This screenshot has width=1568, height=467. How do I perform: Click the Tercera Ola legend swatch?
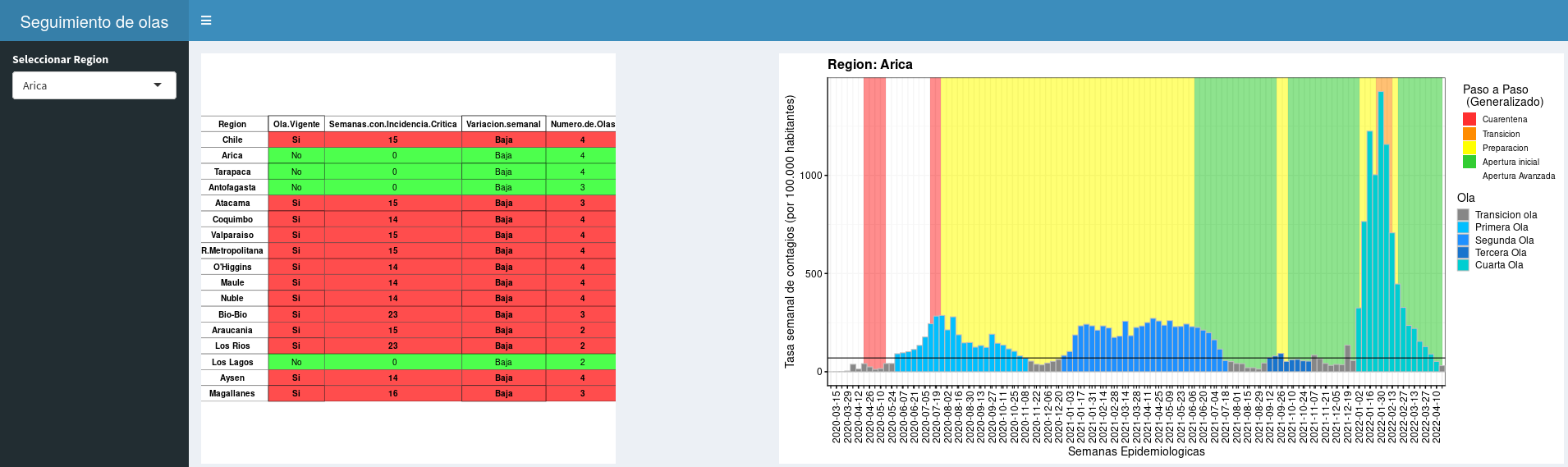(1463, 253)
